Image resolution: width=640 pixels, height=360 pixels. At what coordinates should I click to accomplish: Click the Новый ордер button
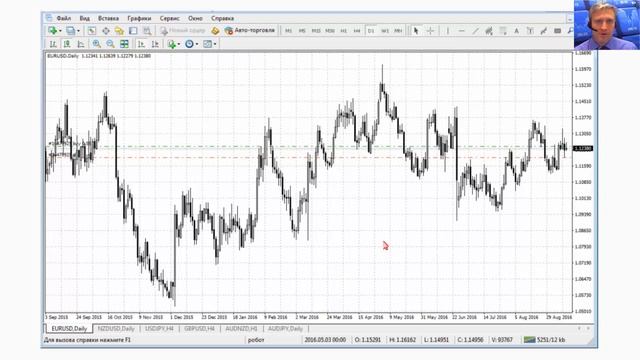[x=182, y=31]
